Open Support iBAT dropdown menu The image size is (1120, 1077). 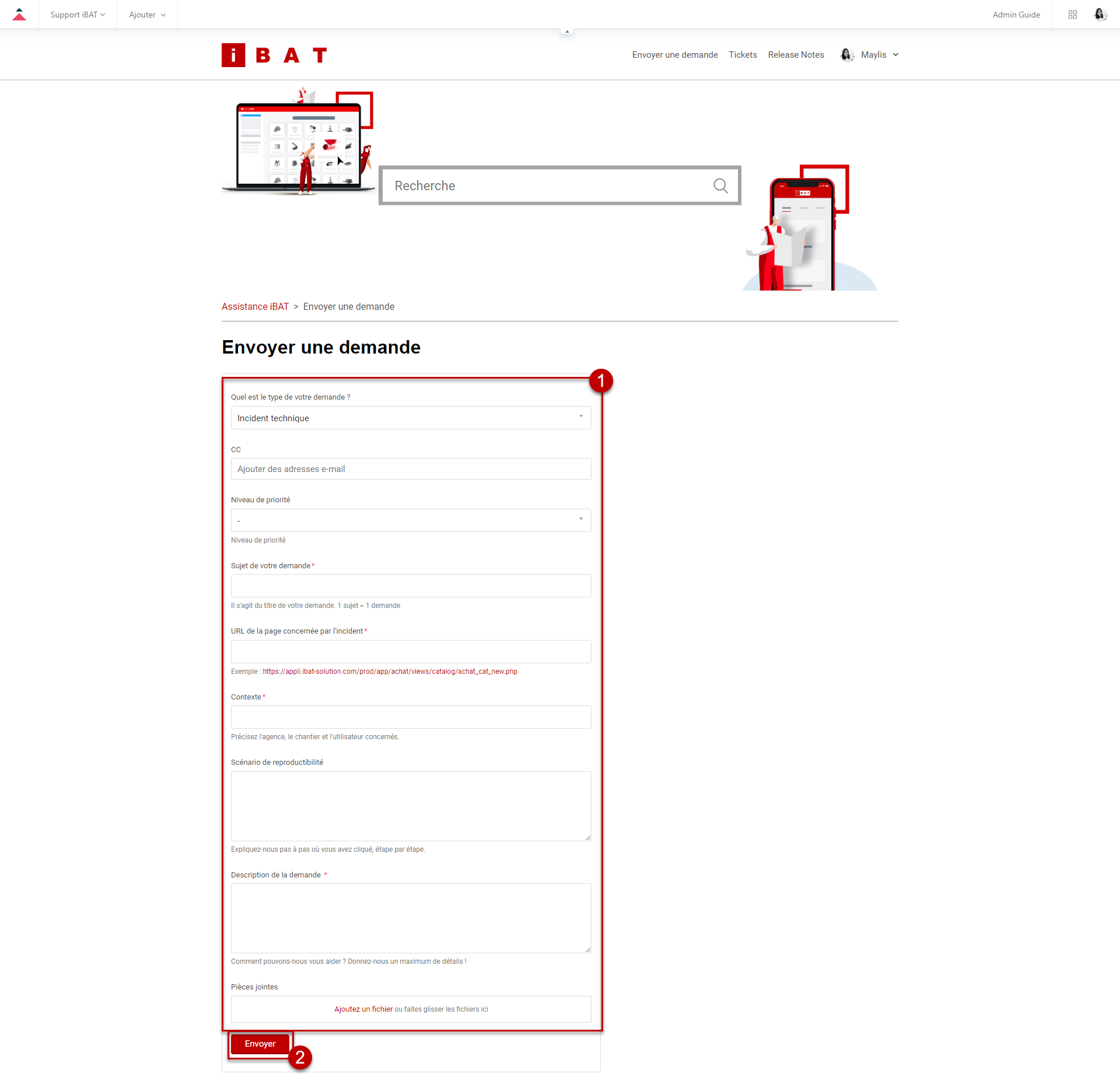click(78, 15)
